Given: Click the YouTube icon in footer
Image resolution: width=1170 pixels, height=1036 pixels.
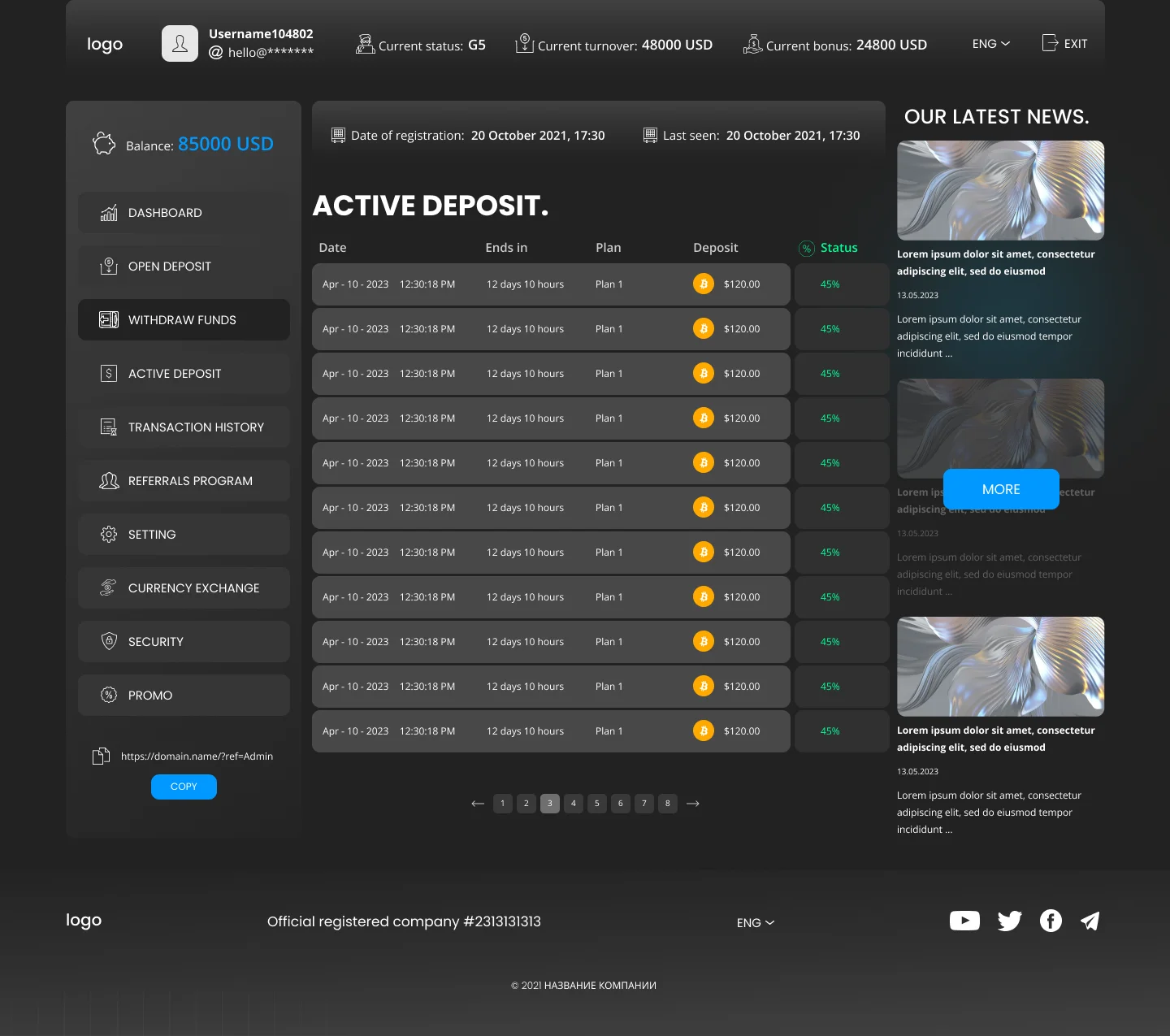Looking at the screenshot, I should pos(964,921).
